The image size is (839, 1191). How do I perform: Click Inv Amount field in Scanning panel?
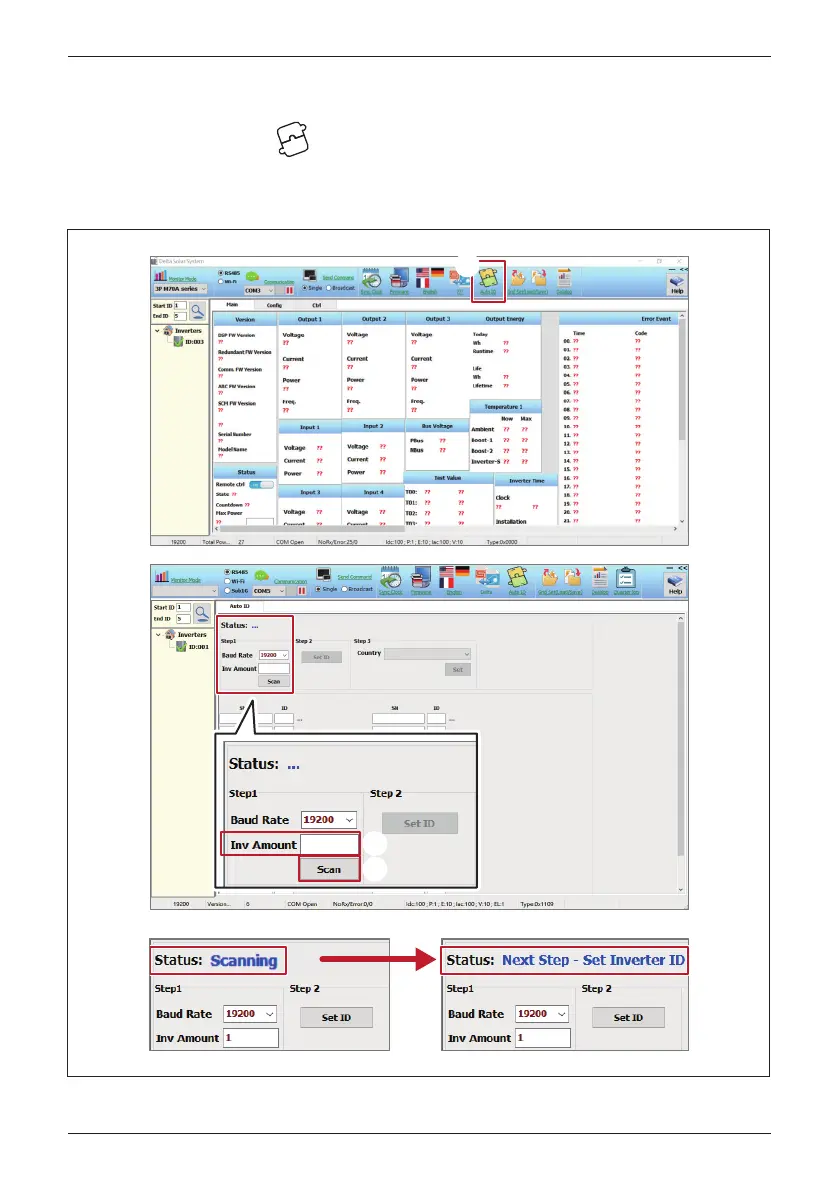[251, 1038]
